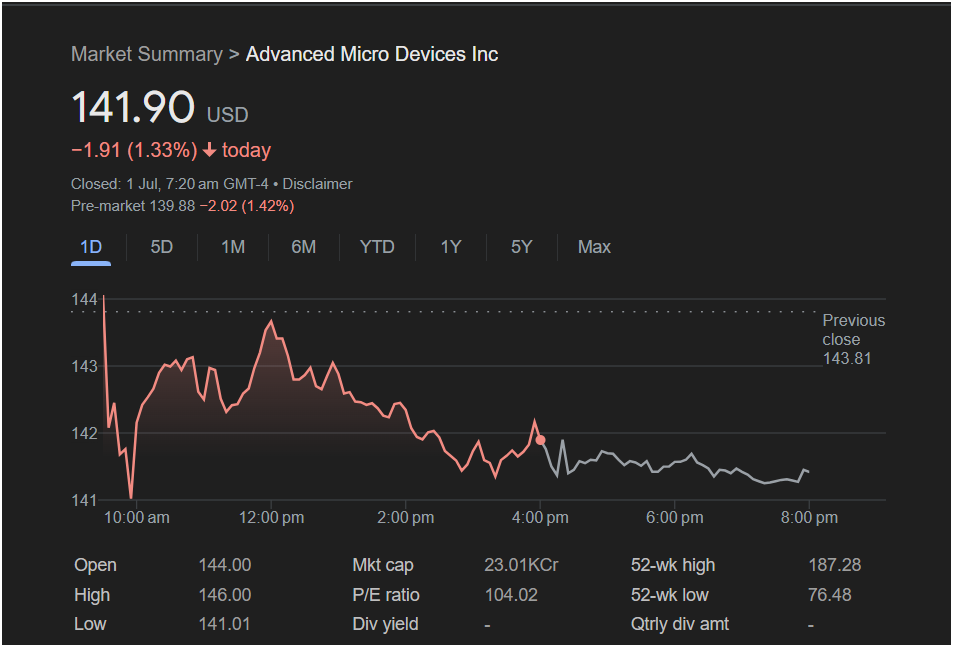The width and height of the screenshot is (953, 647).
Task: Click the Low row label
Action: pos(90,624)
